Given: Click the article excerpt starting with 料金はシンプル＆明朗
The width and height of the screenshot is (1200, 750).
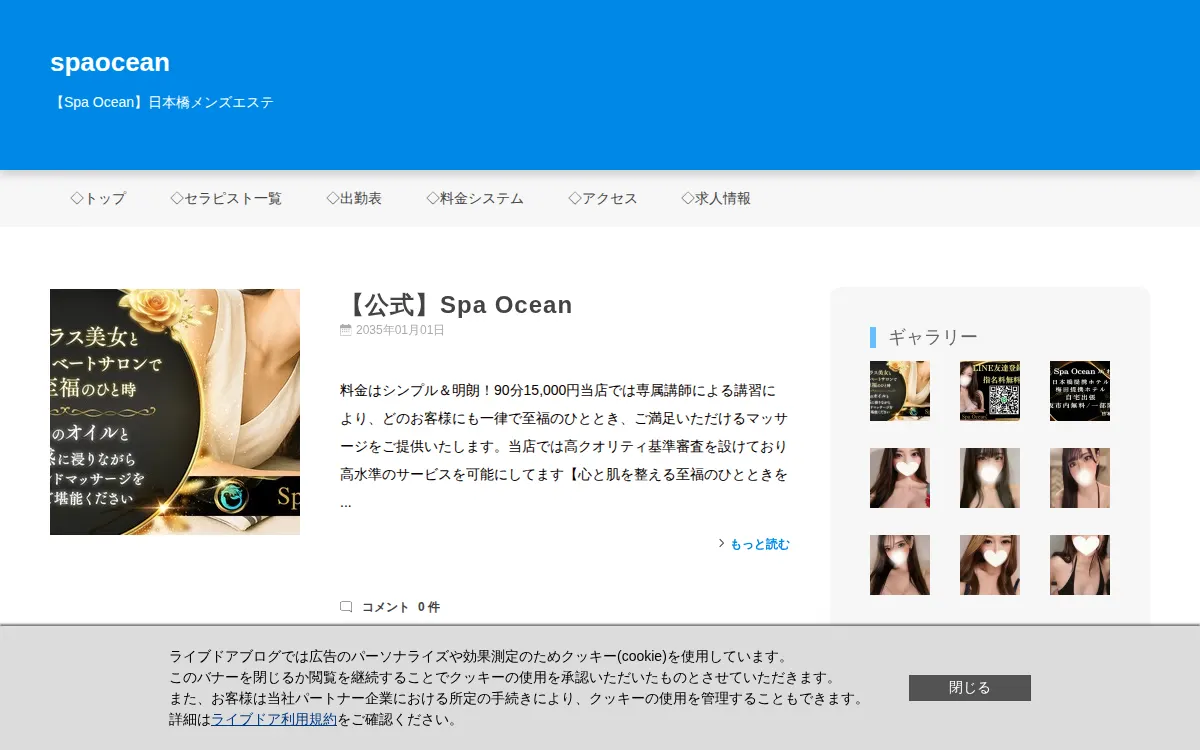Looking at the screenshot, I should tap(564, 446).
